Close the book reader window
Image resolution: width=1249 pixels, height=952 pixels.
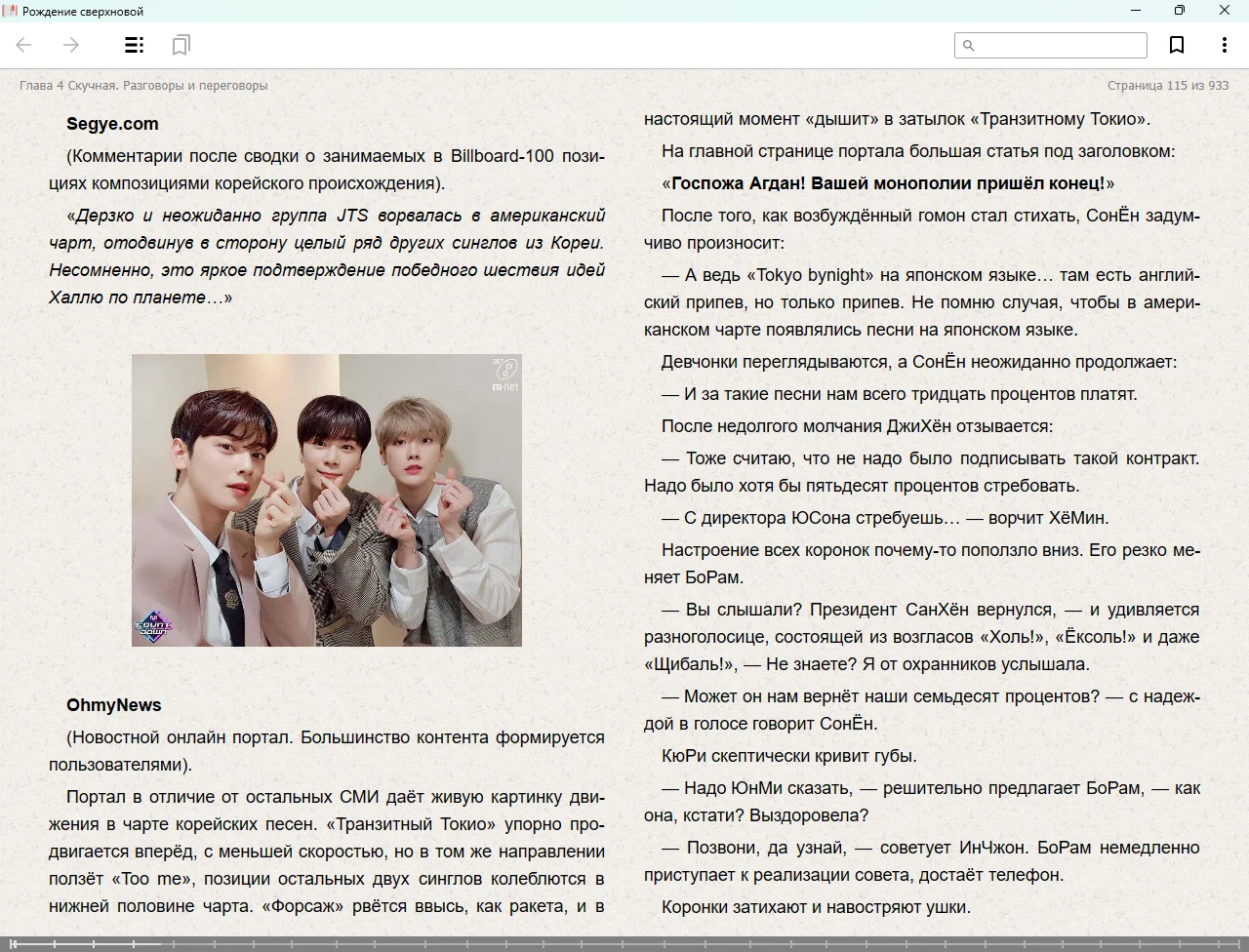coord(1225,11)
